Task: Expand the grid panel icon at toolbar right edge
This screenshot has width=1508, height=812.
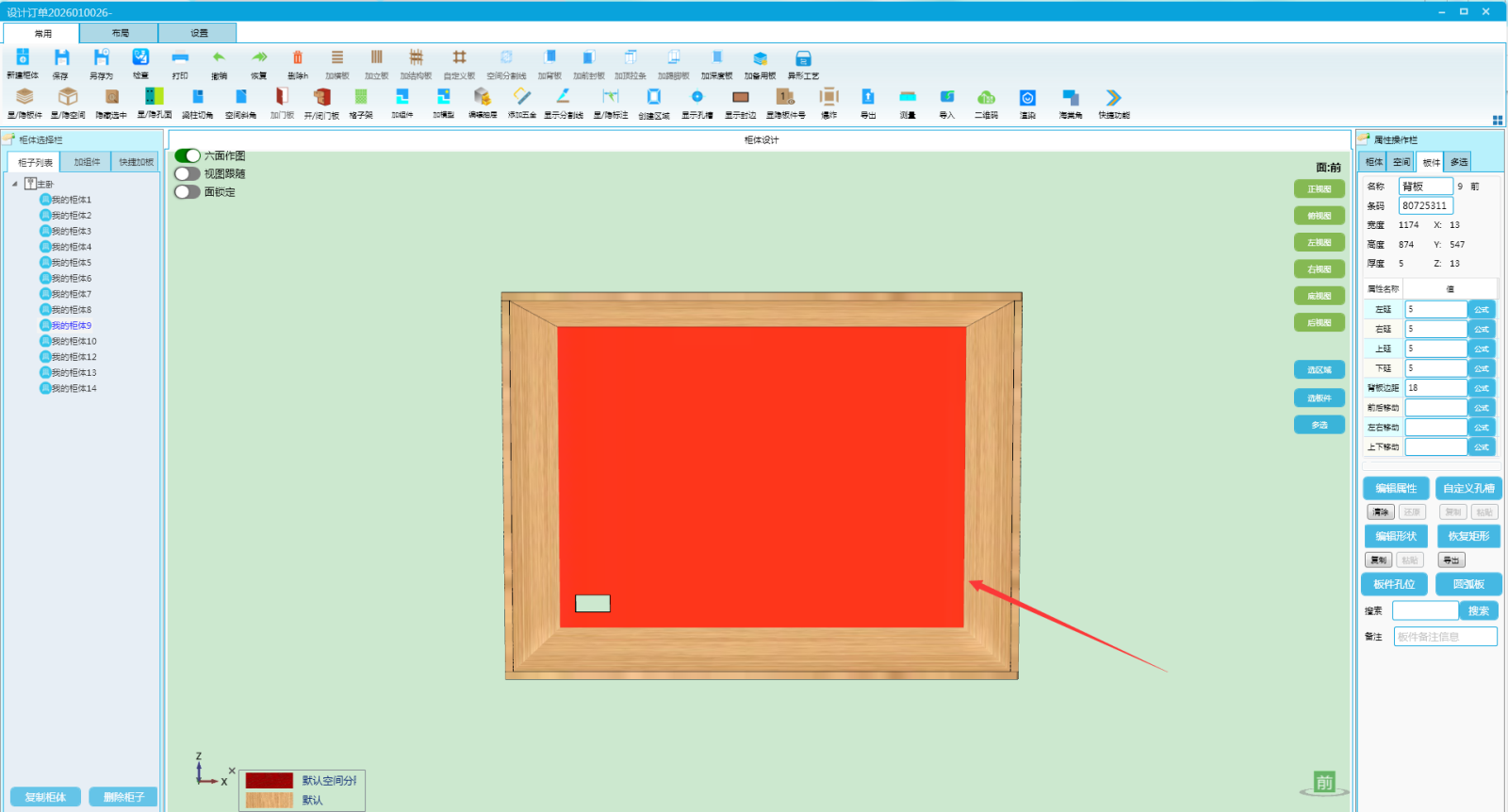Action: tap(1497, 120)
